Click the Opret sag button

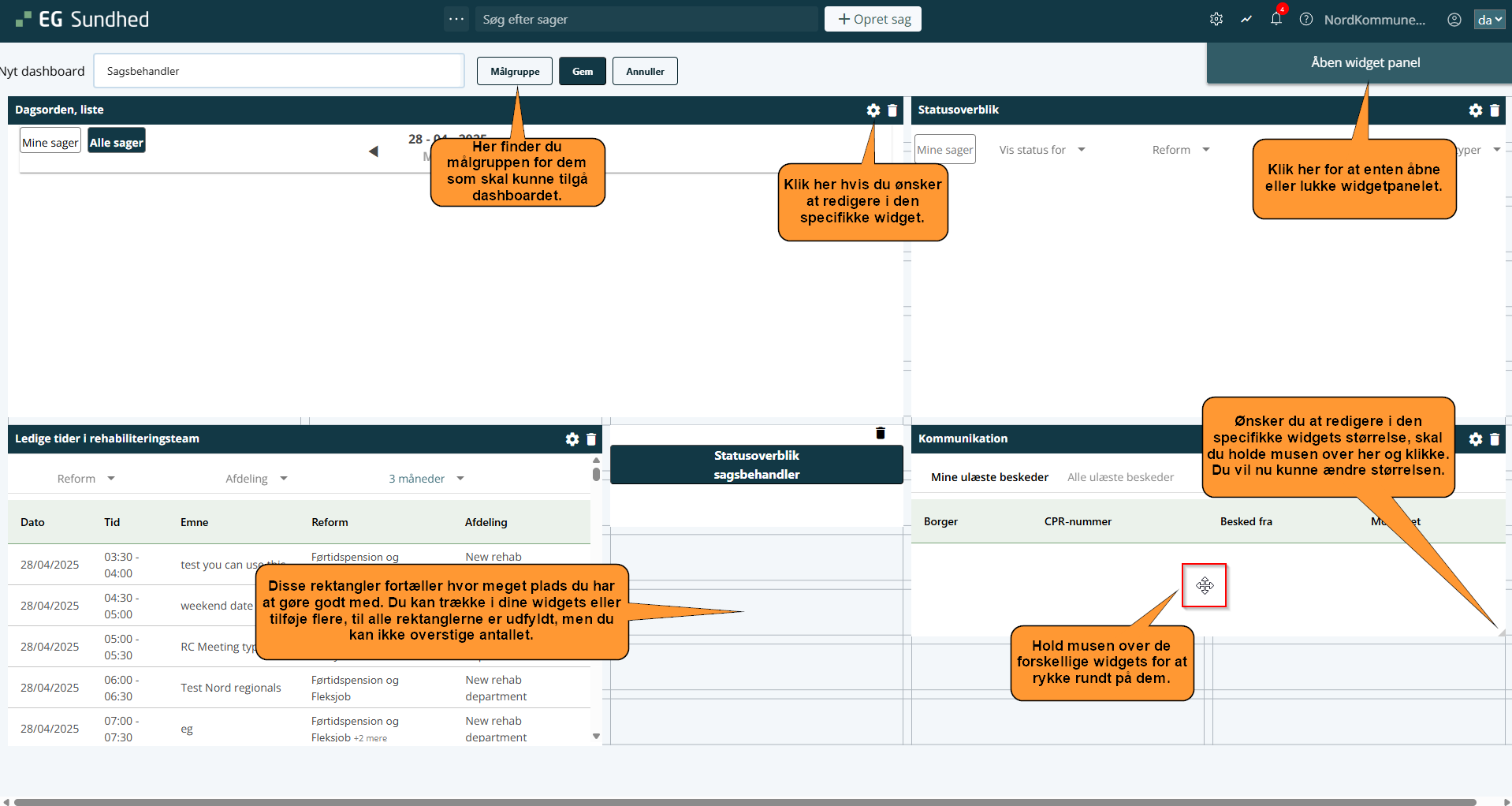click(x=873, y=19)
